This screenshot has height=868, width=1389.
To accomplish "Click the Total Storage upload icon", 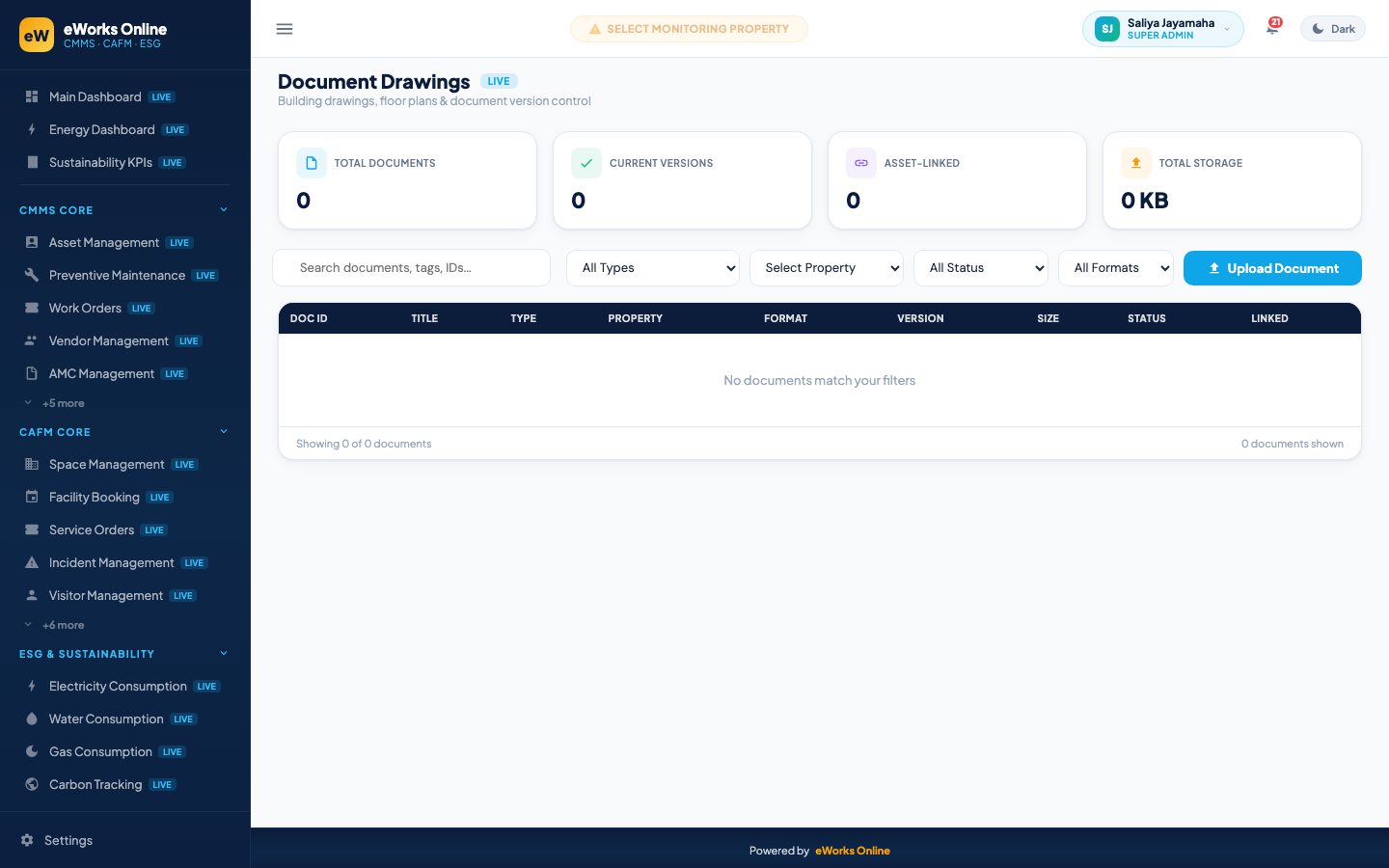I will 1136,163.
